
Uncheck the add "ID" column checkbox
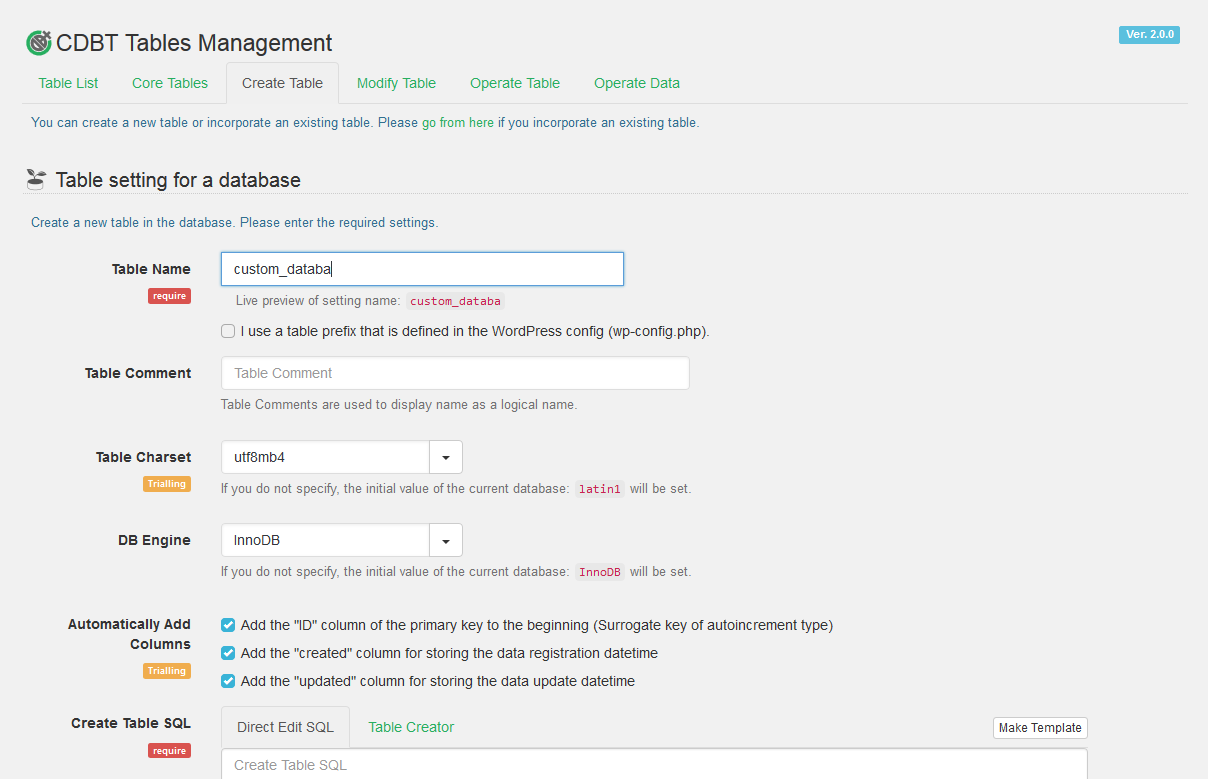228,625
